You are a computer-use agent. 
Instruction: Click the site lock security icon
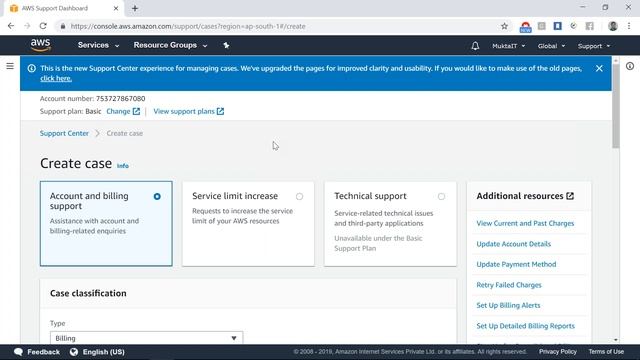pos(63,26)
